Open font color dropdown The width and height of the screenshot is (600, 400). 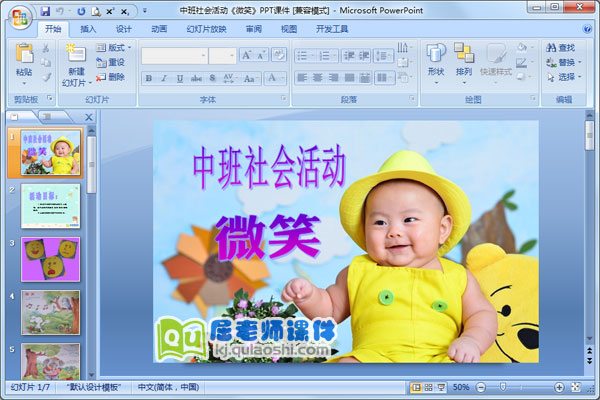pos(283,78)
